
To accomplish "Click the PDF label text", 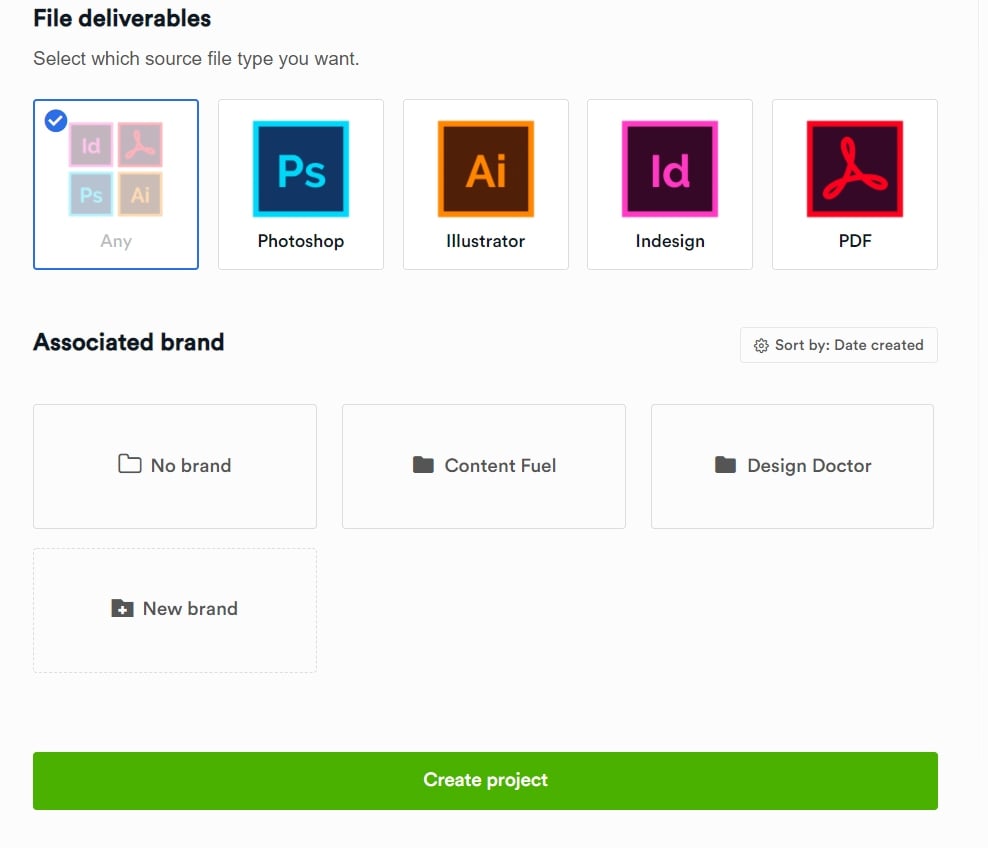I will (855, 241).
